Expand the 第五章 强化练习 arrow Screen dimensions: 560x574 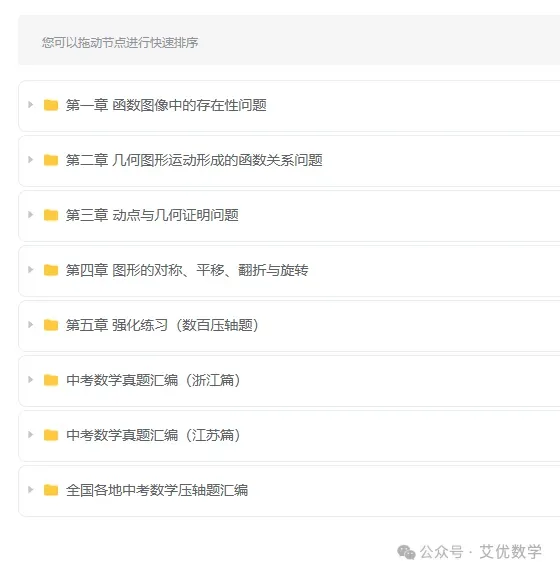(31, 325)
